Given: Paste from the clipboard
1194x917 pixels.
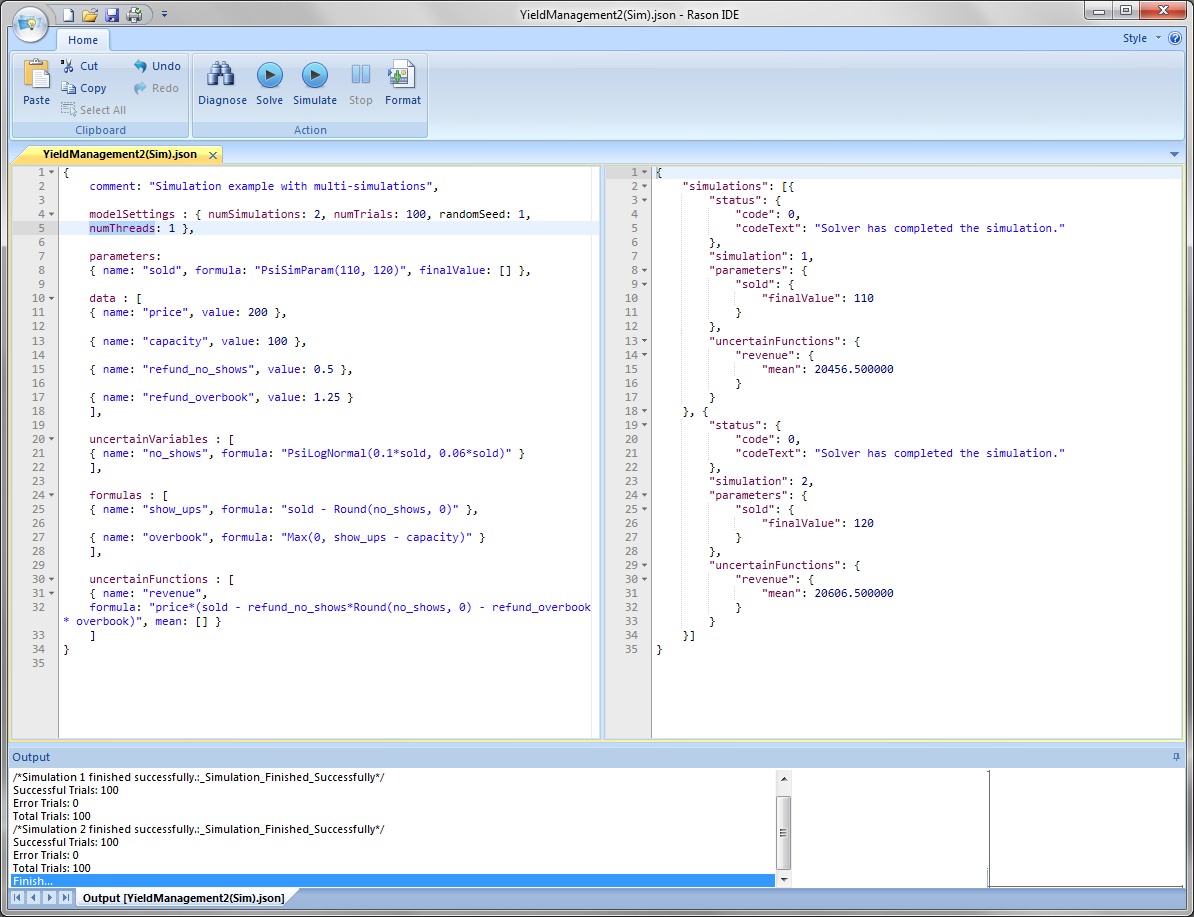Looking at the screenshot, I should tap(36, 82).
